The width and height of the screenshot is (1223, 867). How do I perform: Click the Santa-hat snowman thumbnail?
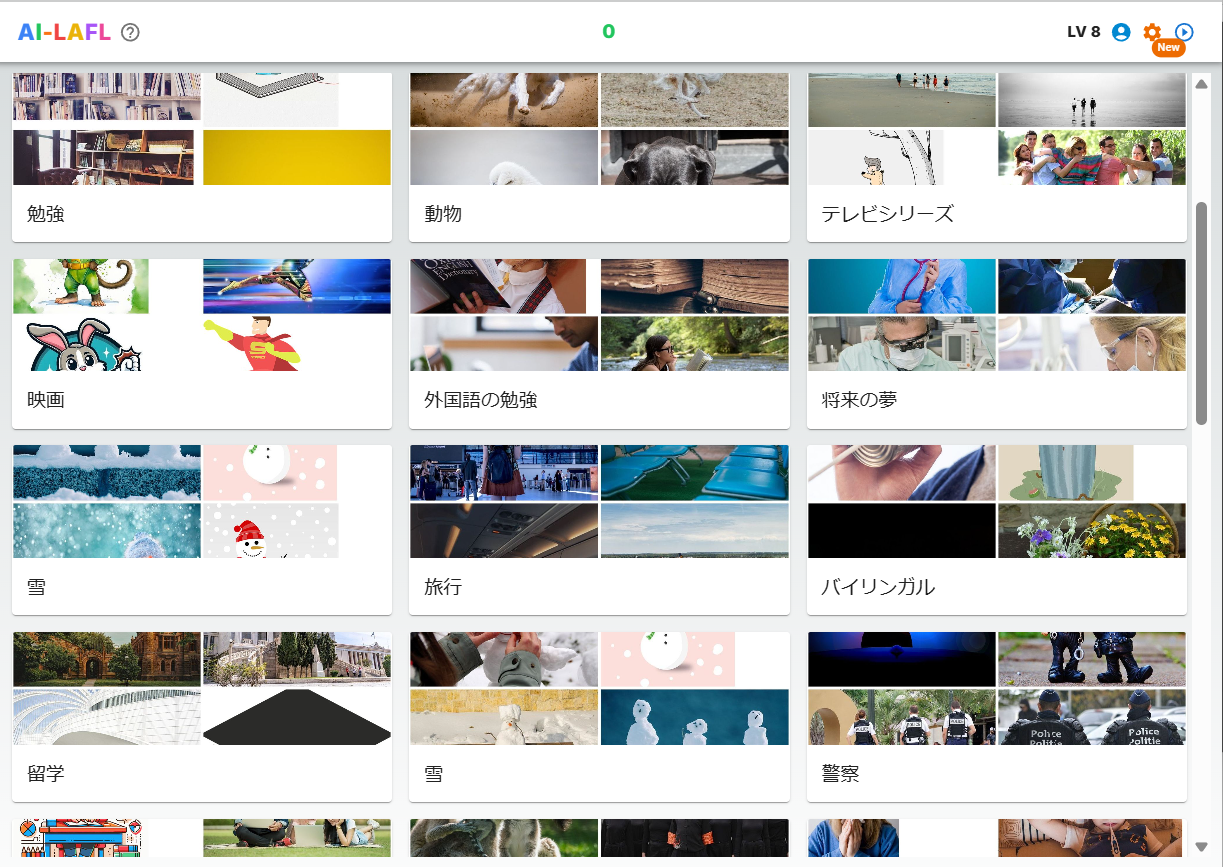point(270,530)
